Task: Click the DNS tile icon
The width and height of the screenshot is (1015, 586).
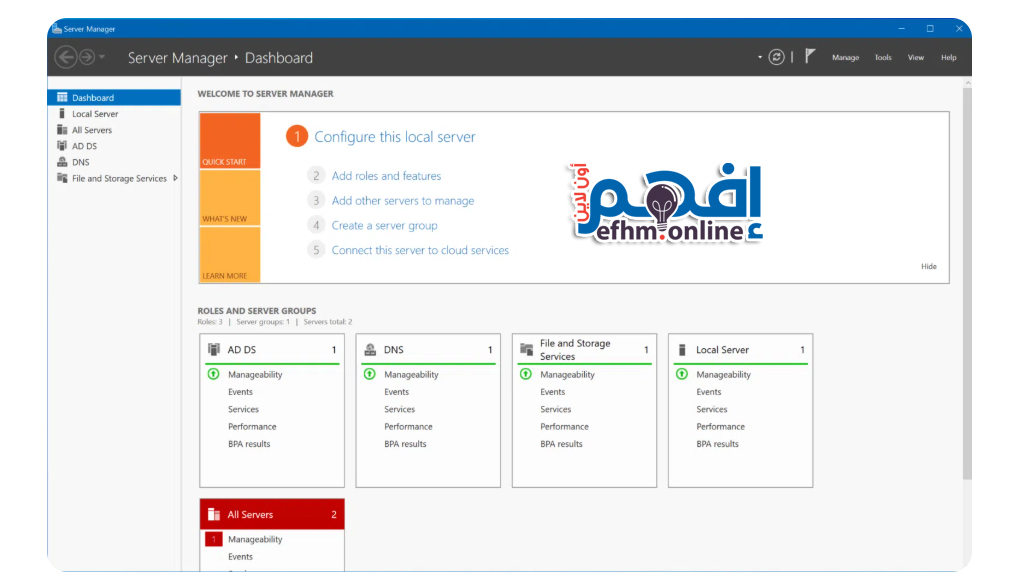Action: pos(370,350)
